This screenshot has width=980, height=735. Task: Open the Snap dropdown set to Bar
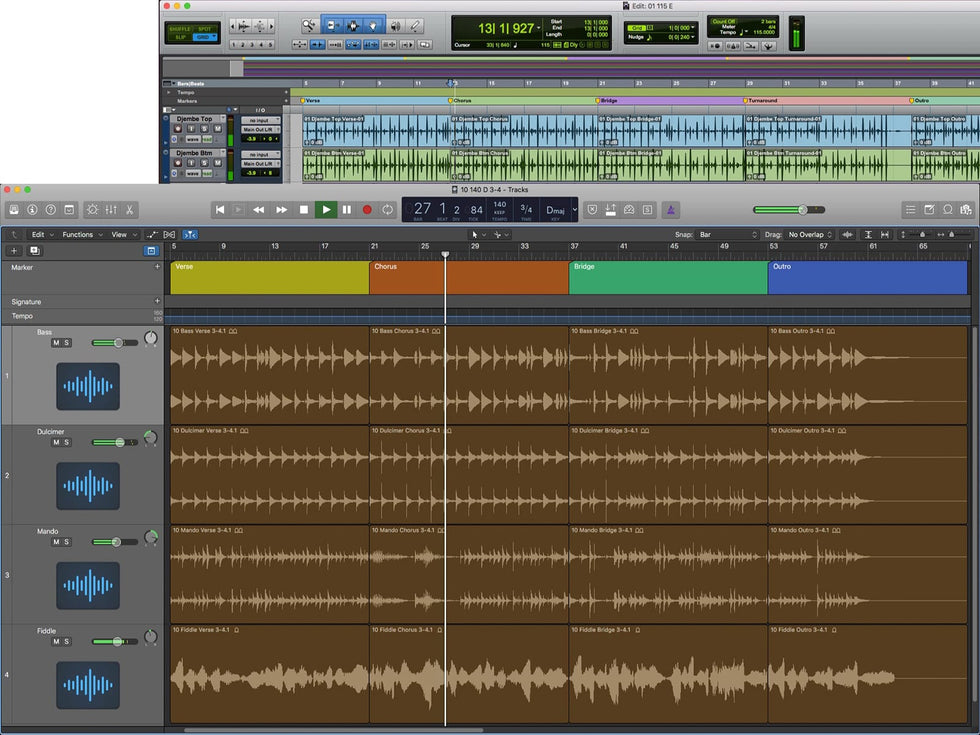[x=726, y=235]
